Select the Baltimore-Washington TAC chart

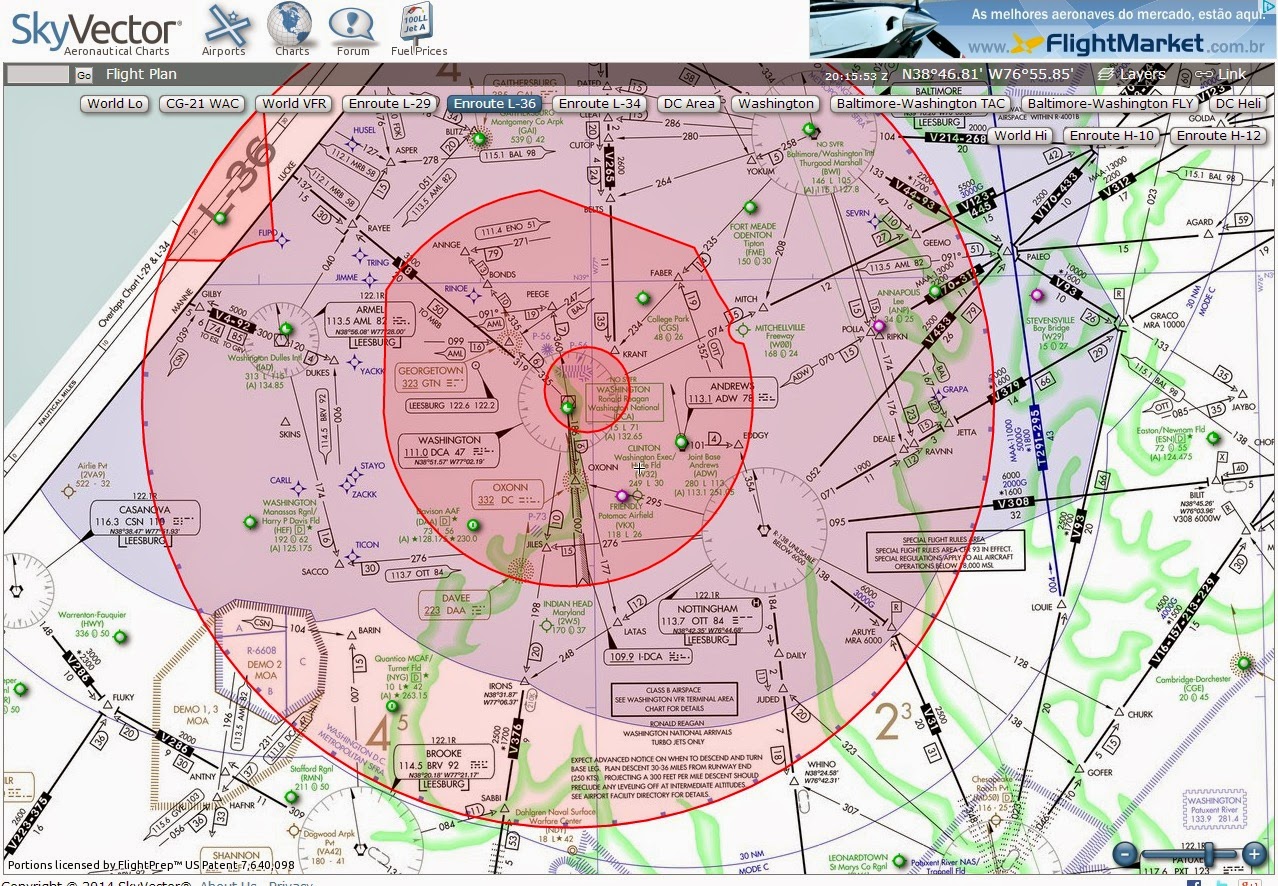[x=926, y=103]
